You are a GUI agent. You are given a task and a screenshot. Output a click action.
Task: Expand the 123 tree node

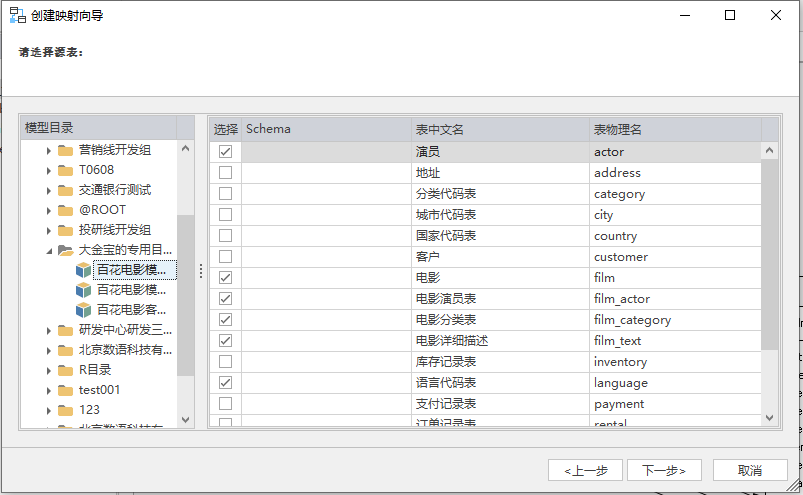(x=49, y=411)
